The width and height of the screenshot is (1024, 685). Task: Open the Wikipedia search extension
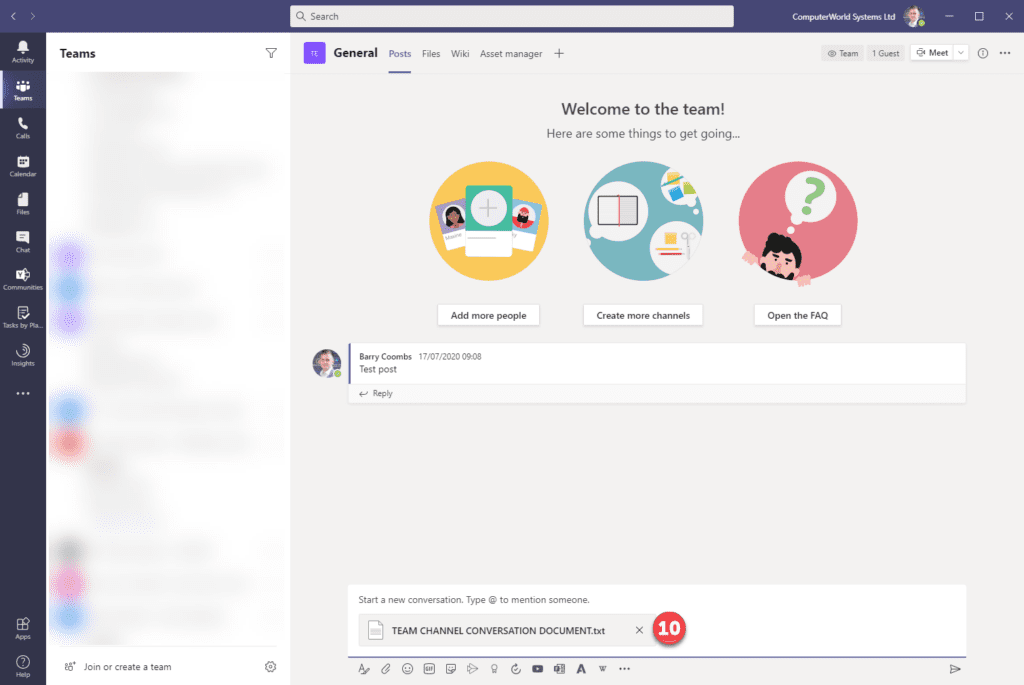tap(603, 669)
